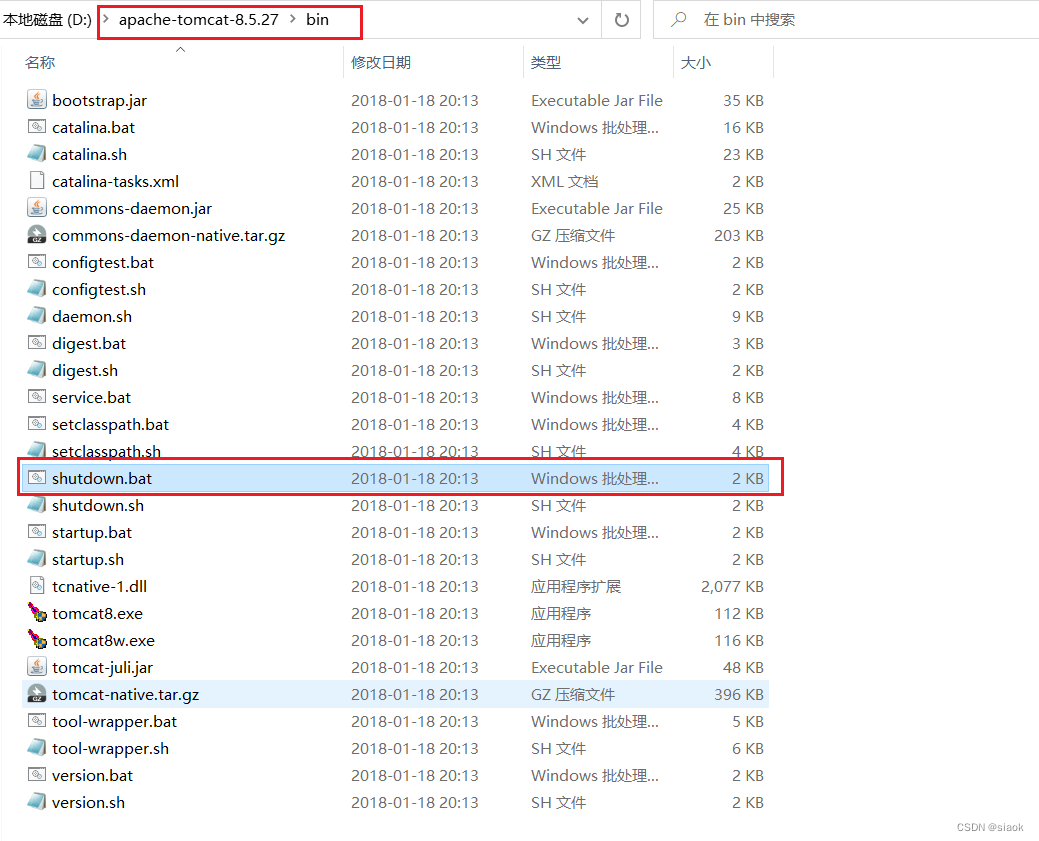This screenshot has width=1039, height=841.
Task: Click the tomcat-juli.jar Java icon
Action: point(37,667)
